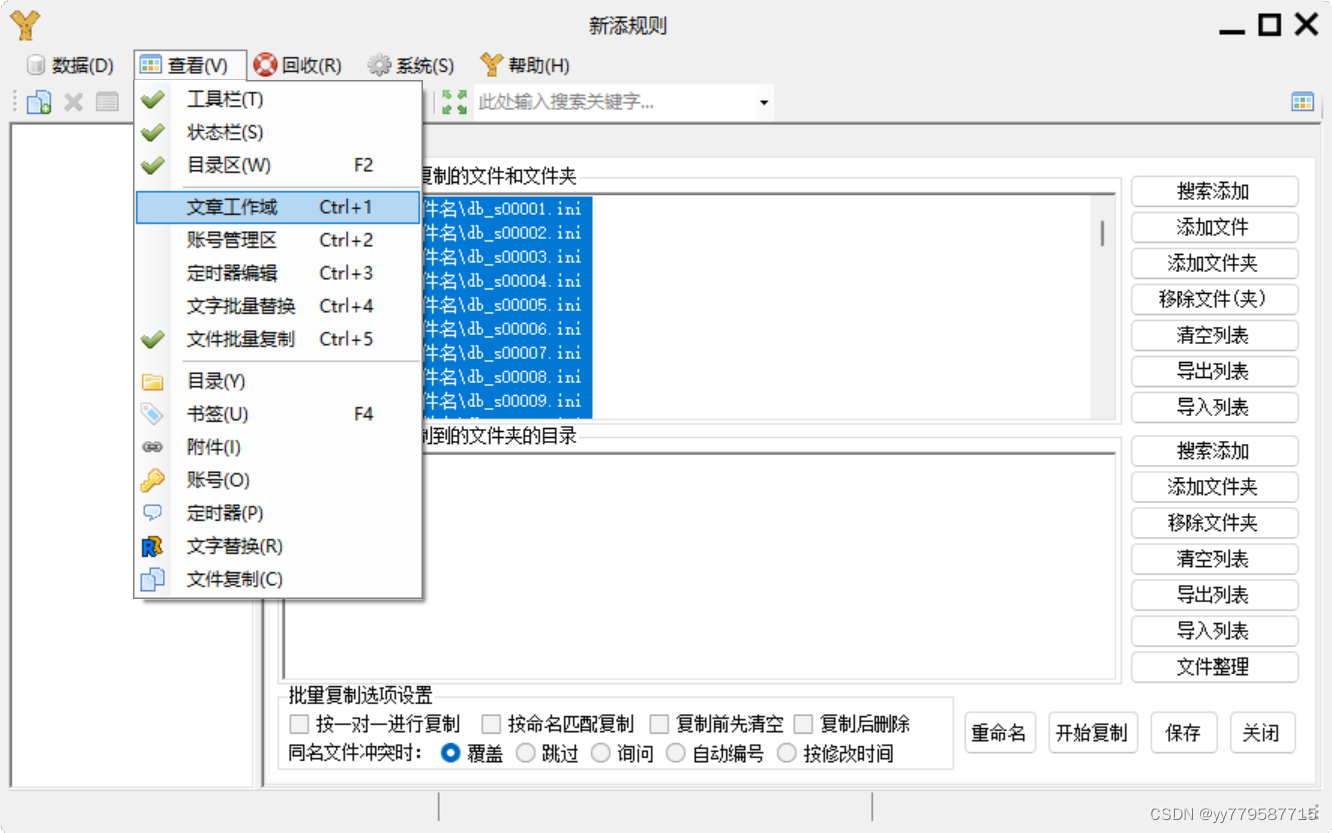Click the folder icon beside 目录(Y)
This screenshot has width=1332, height=833.
(152, 381)
